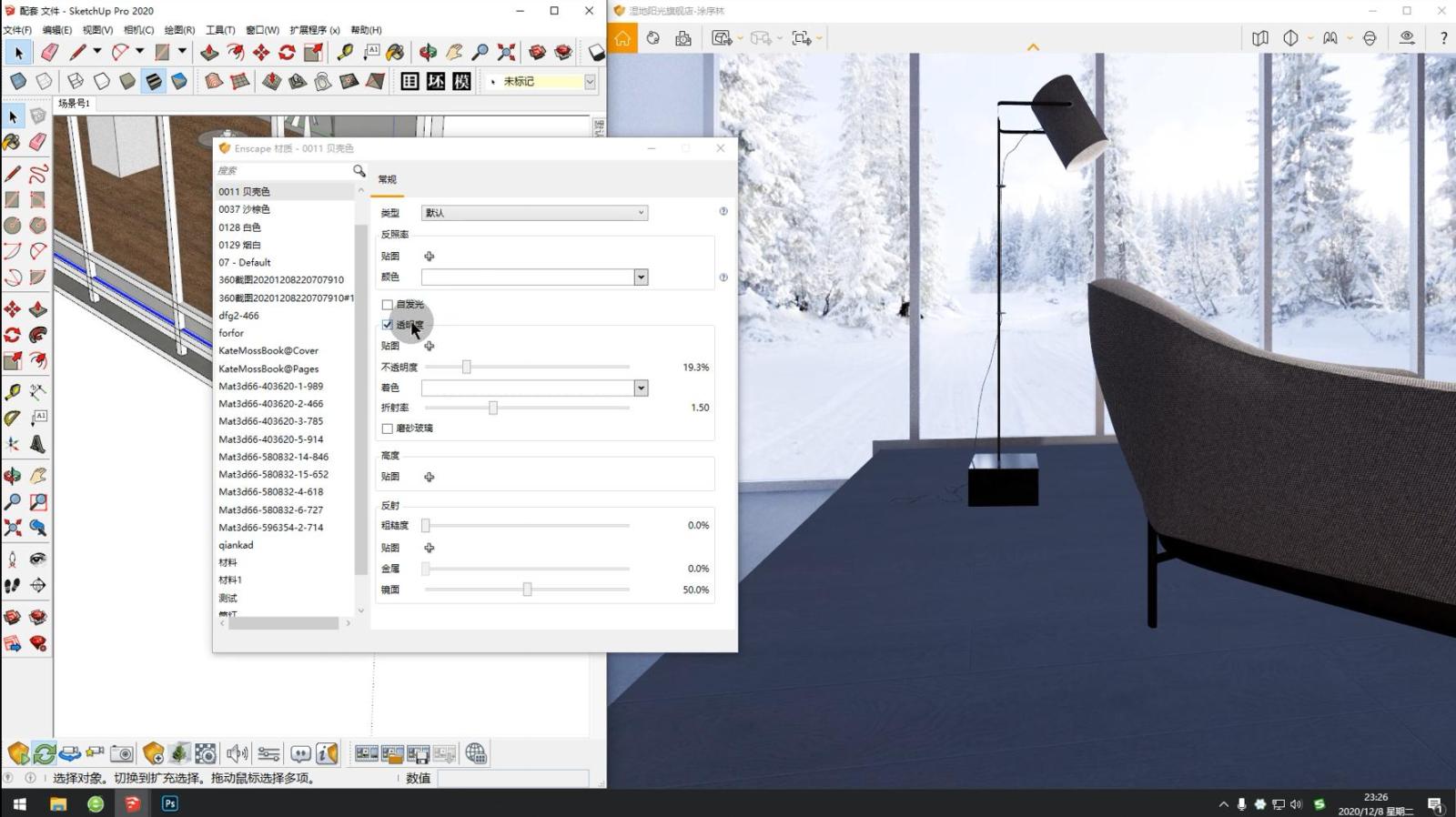Open the 未标记 tag dropdown
The width and height of the screenshot is (1456, 817).
pyautogui.click(x=590, y=82)
